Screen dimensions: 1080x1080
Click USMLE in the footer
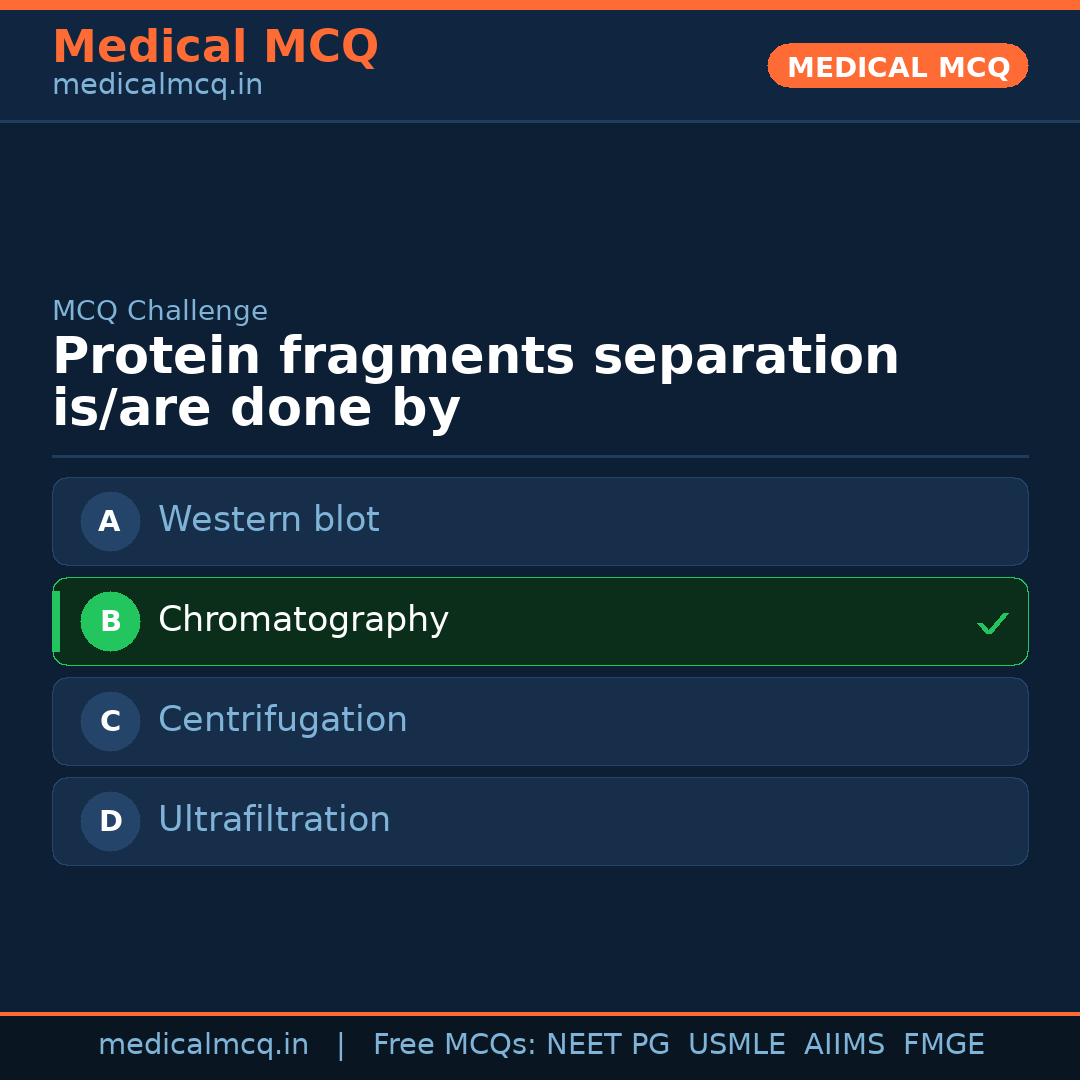tap(736, 1045)
